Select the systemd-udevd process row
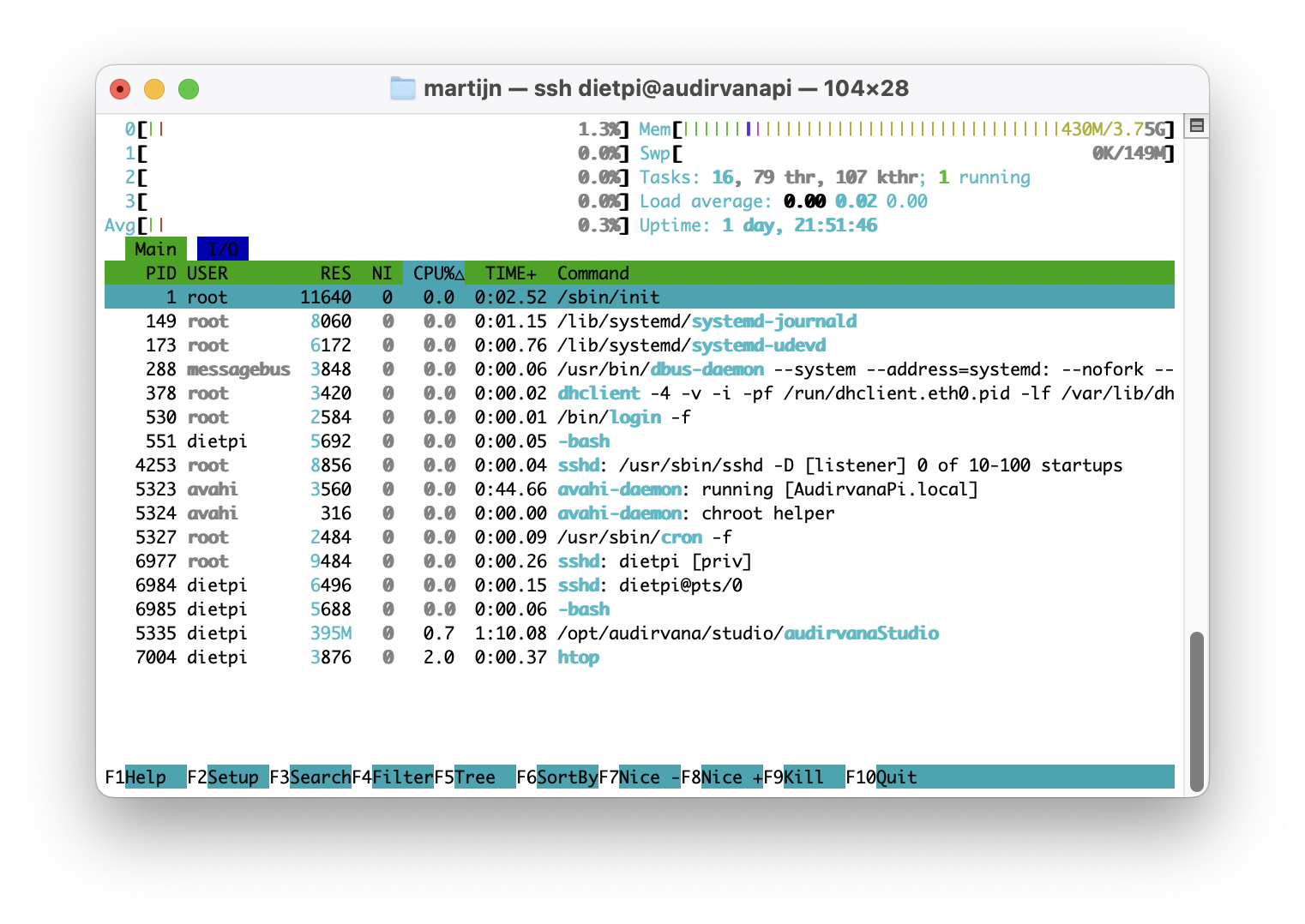 click(x=640, y=345)
